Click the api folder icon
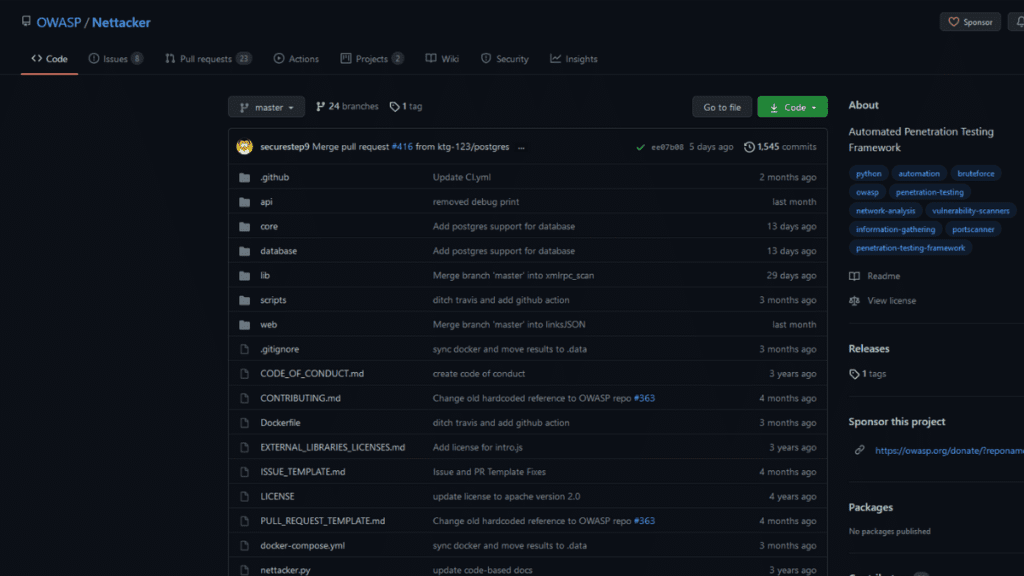This screenshot has width=1024, height=576. click(x=244, y=202)
